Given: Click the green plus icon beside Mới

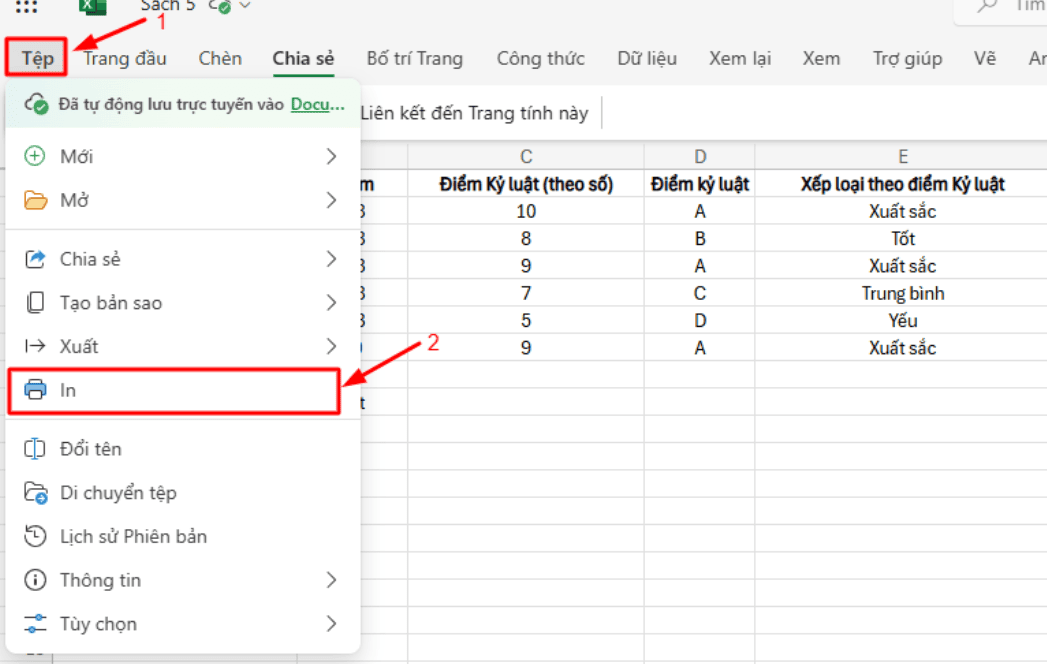Looking at the screenshot, I should tap(35, 156).
